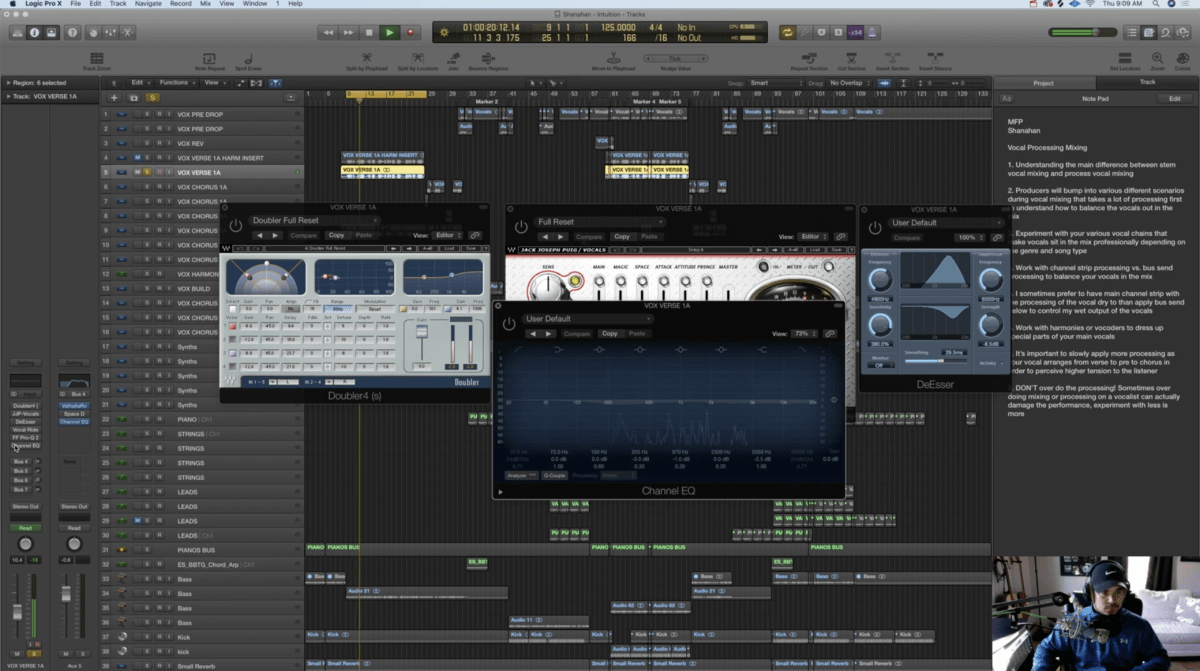Viewport: 1200px width, 671px height.
Task: Click the Analyzer button in Channel EQ
Action: click(x=522, y=475)
